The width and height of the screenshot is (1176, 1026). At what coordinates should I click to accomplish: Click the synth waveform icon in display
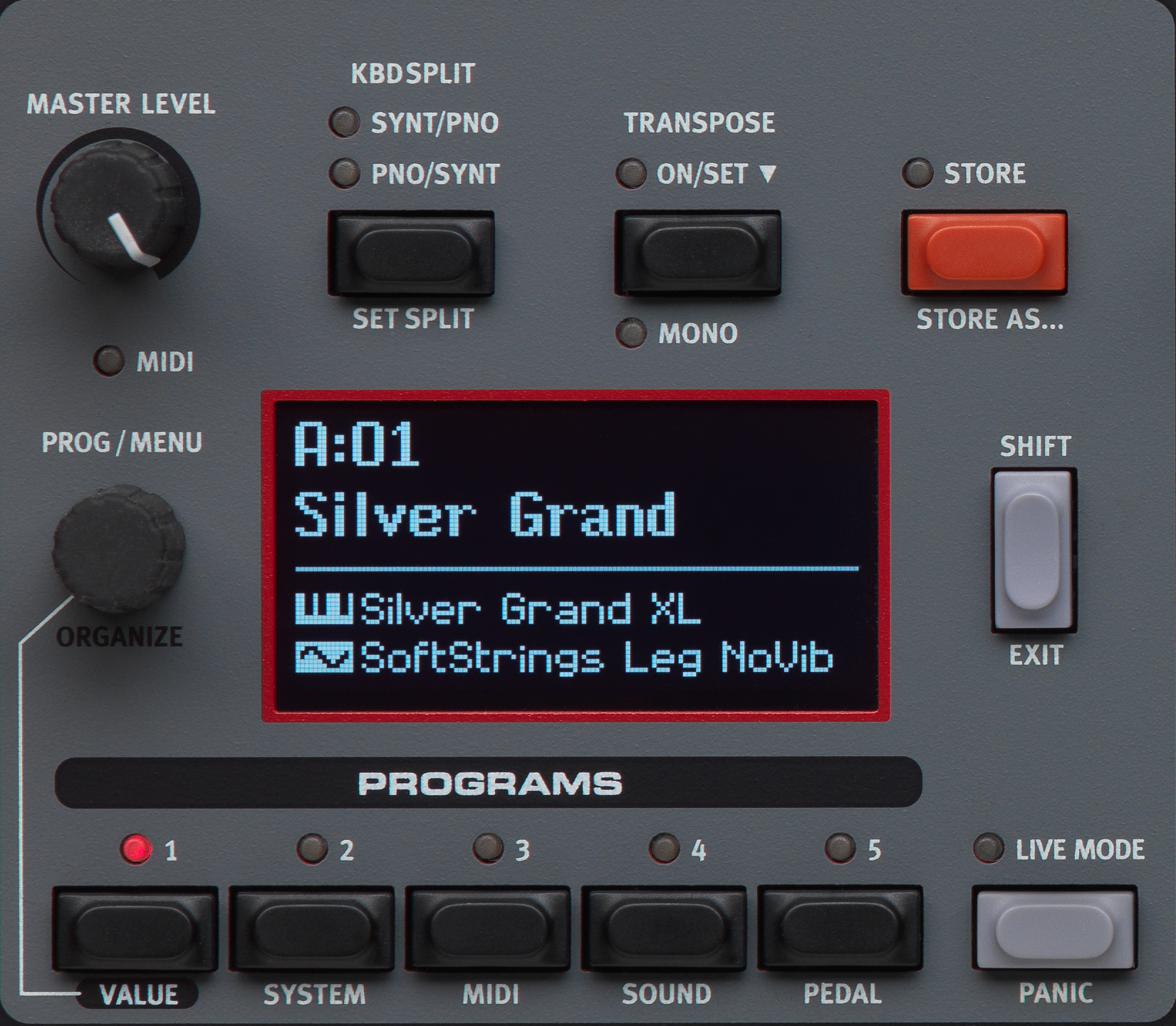[x=324, y=658]
